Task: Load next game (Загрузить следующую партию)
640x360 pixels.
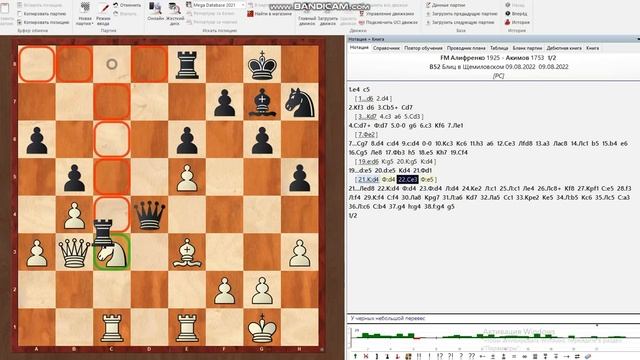Action: click(460, 22)
